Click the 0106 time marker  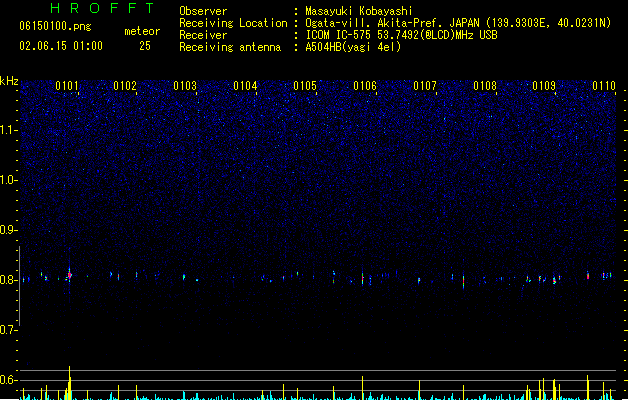365,86
